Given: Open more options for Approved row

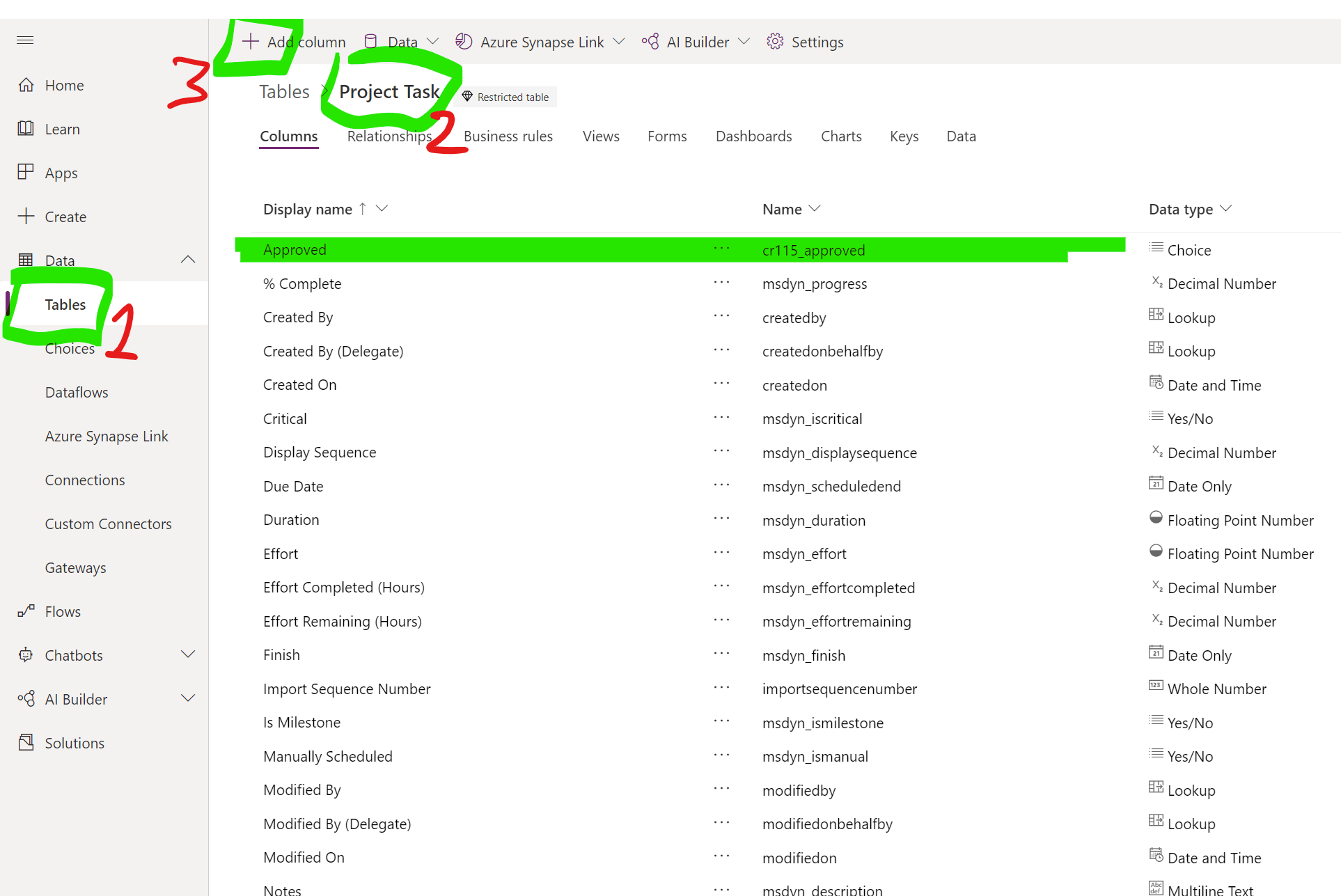Looking at the screenshot, I should tap(721, 249).
